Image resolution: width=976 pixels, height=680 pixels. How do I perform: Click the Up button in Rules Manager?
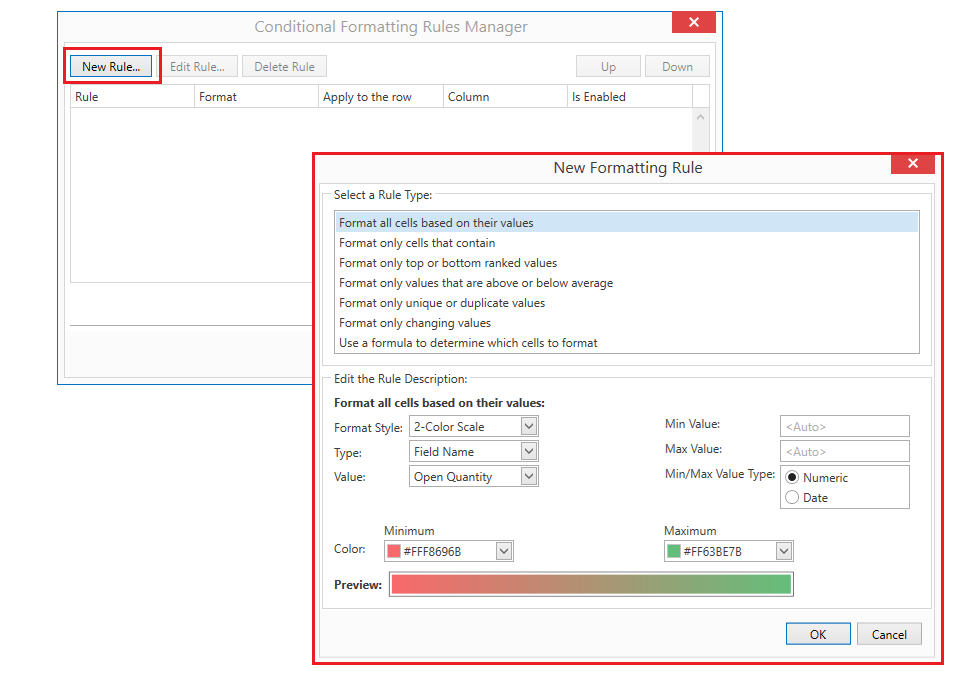click(x=608, y=67)
